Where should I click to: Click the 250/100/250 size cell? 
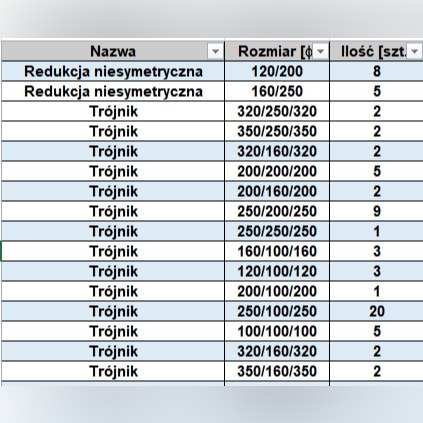(277, 311)
